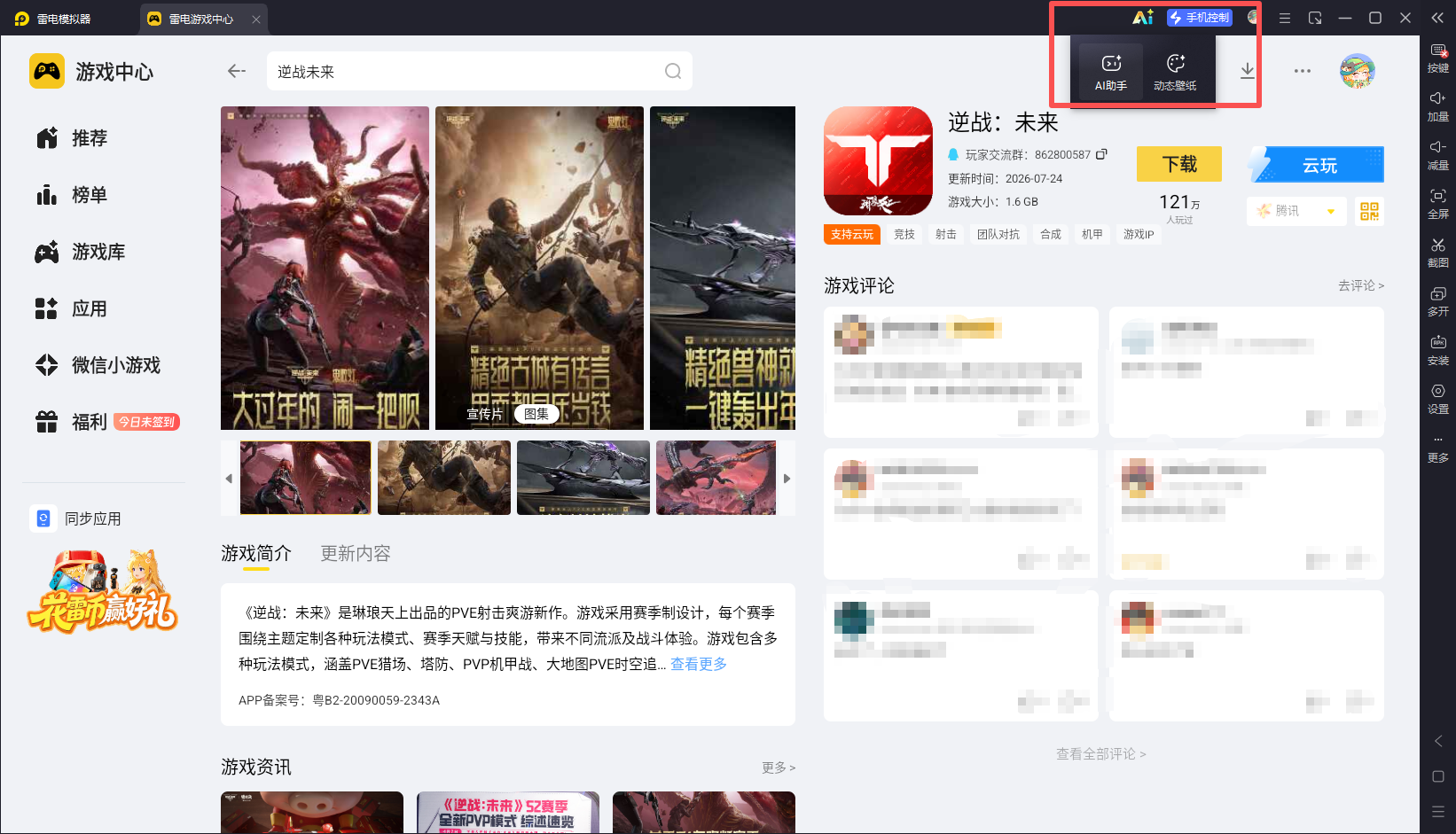Close the 雷电游戏中心 tab
1456x834 pixels.
point(256,19)
